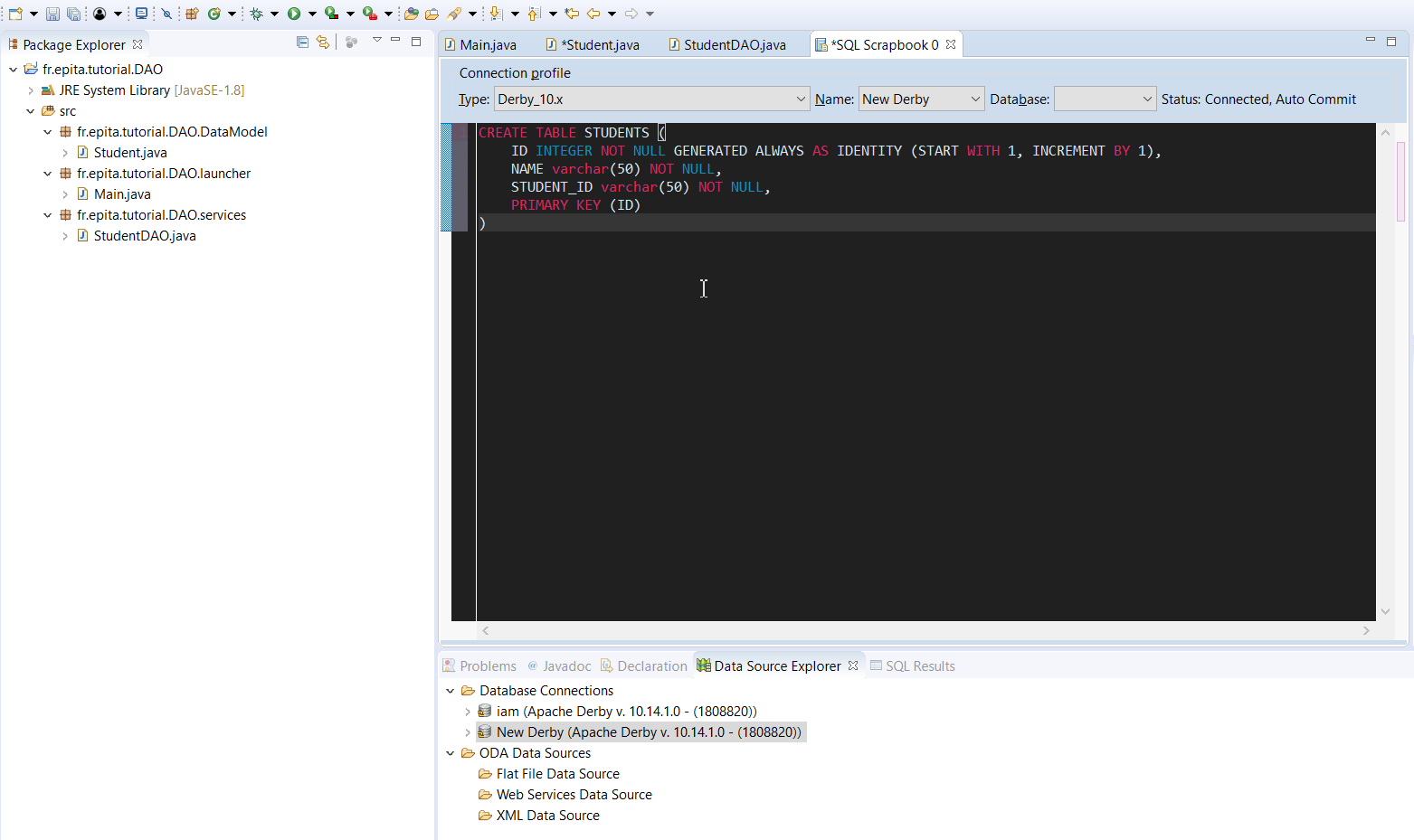Open the Run dropdown arrow
1414x840 pixels.
click(312, 14)
